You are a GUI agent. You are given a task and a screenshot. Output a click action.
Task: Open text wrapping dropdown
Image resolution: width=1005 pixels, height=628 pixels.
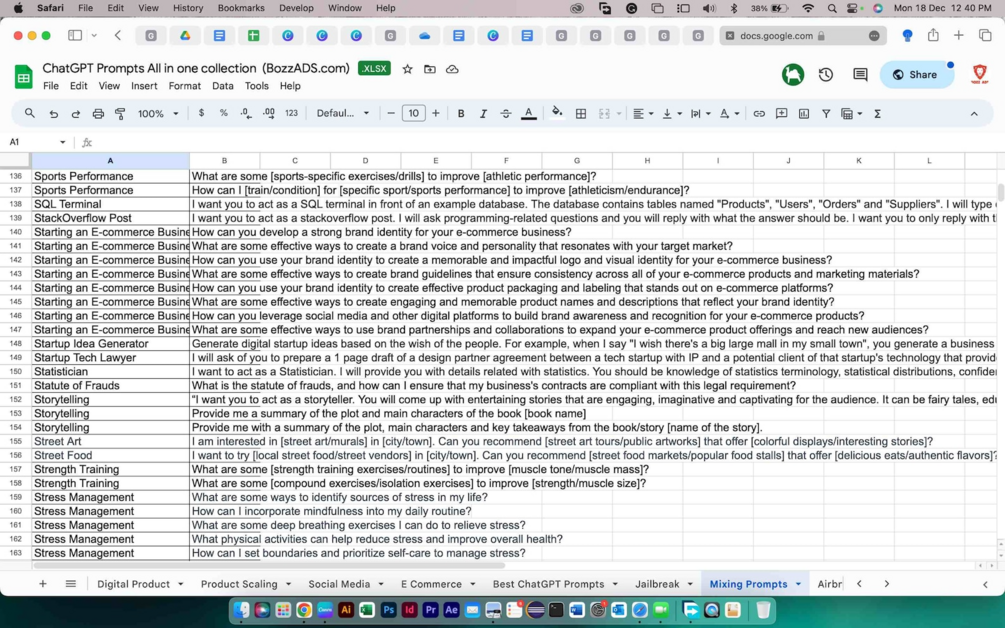pyautogui.click(x=701, y=113)
